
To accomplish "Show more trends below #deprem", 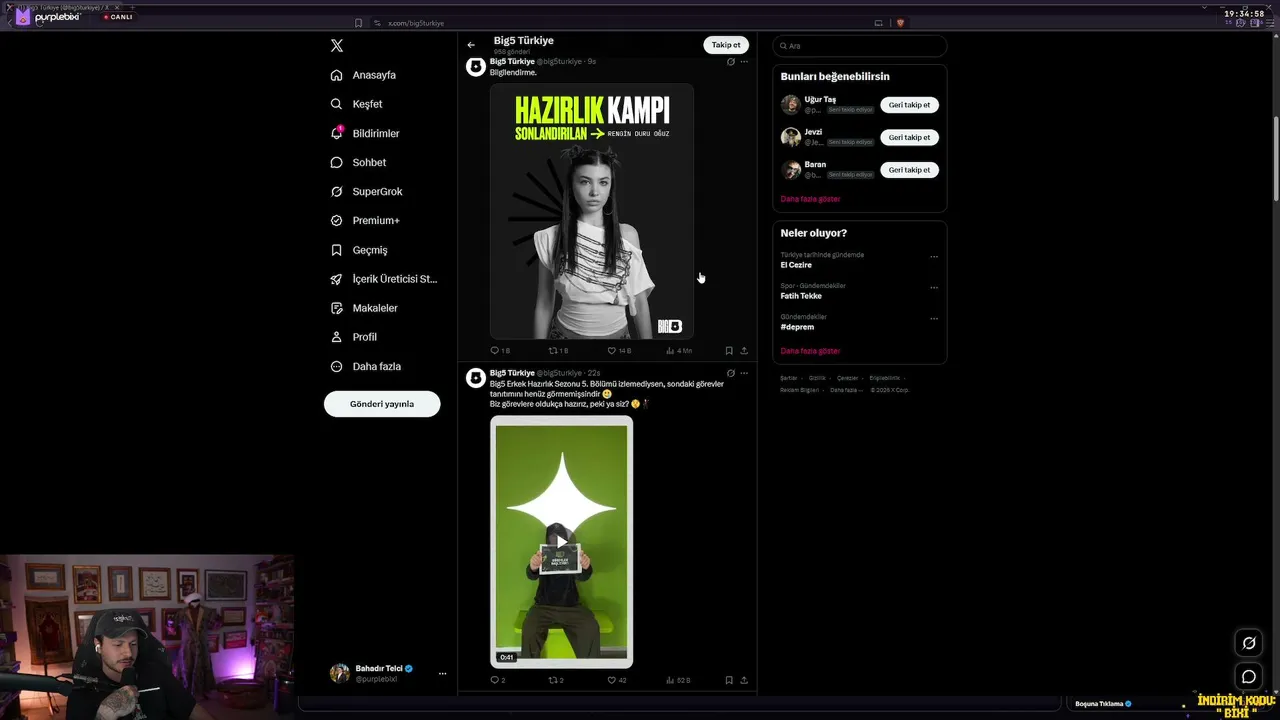I will tap(810, 351).
